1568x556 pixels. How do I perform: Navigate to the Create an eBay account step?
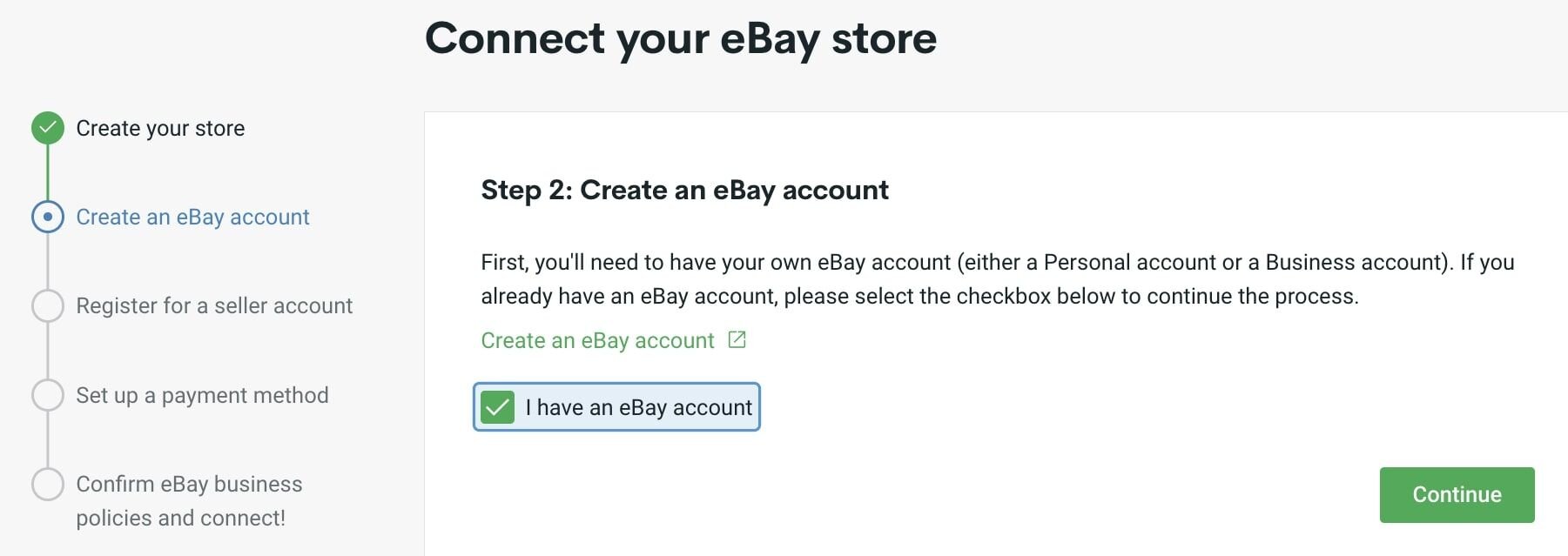192,218
